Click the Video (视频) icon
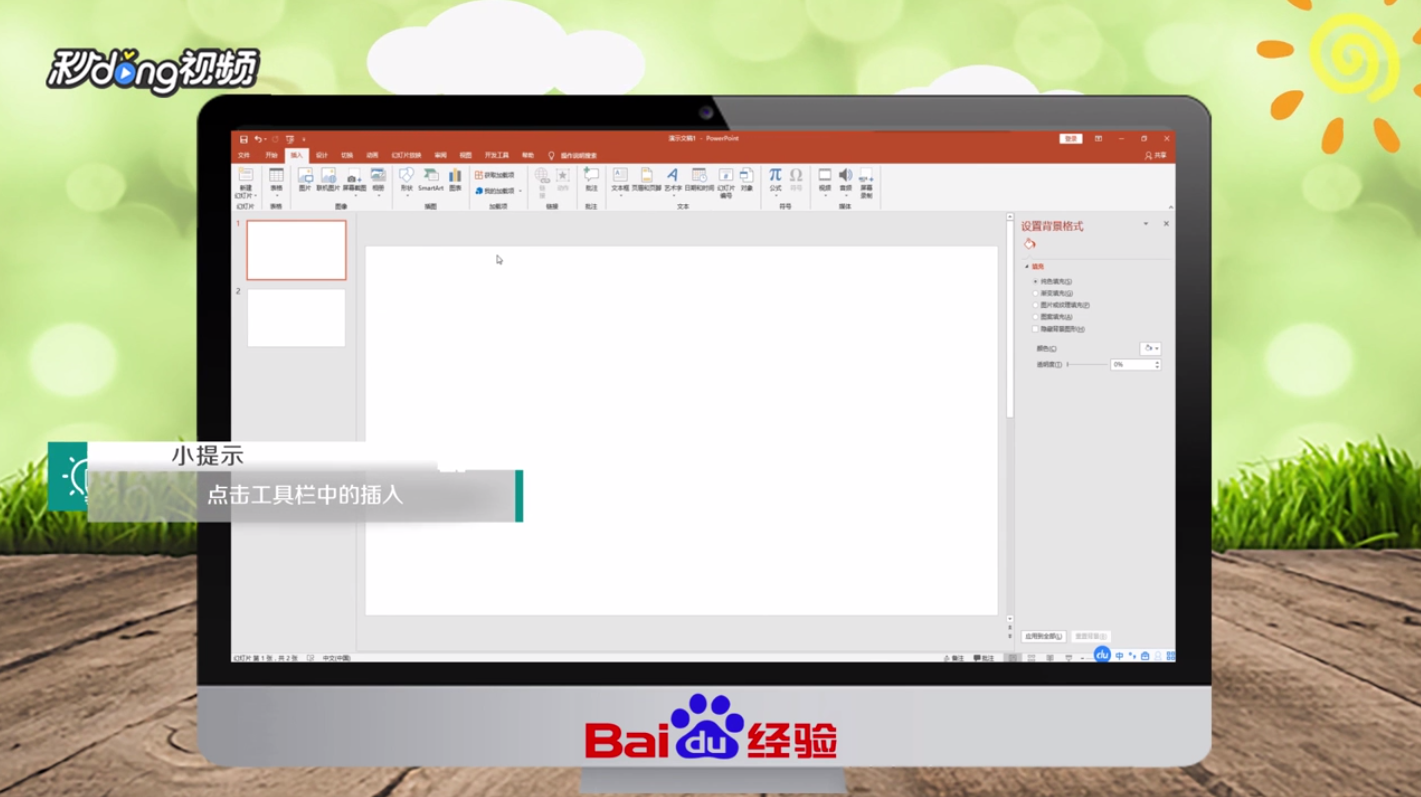The width and height of the screenshot is (1421, 797). pos(825,175)
